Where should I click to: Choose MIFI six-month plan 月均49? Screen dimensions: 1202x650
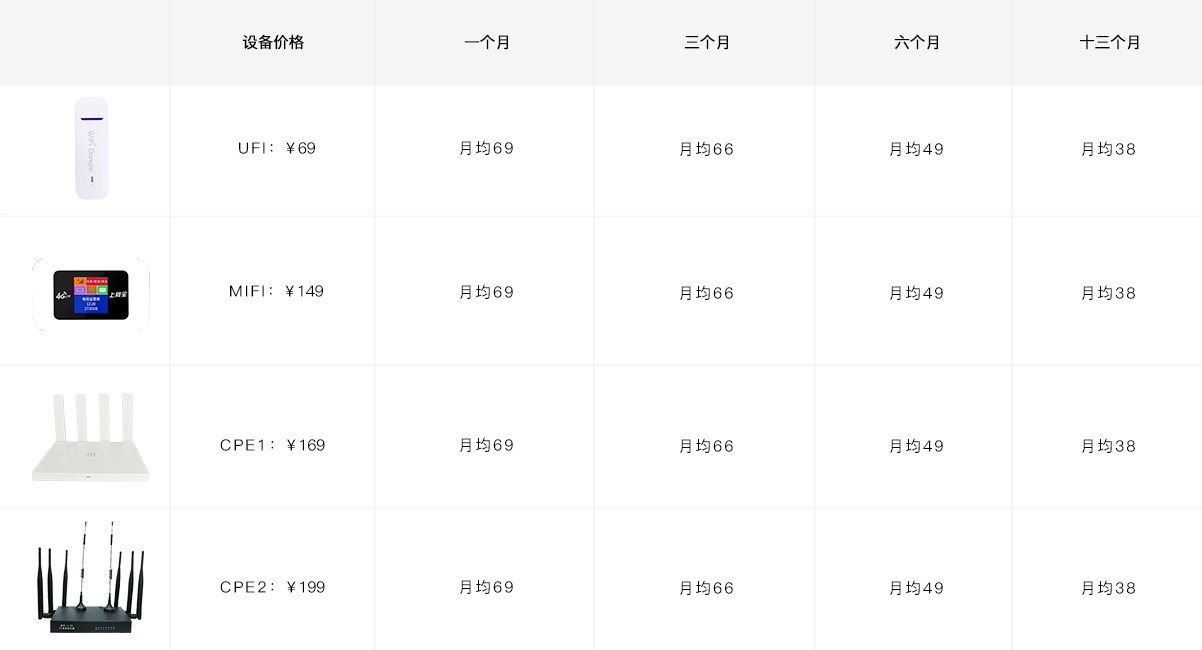[x=917, y=293]
